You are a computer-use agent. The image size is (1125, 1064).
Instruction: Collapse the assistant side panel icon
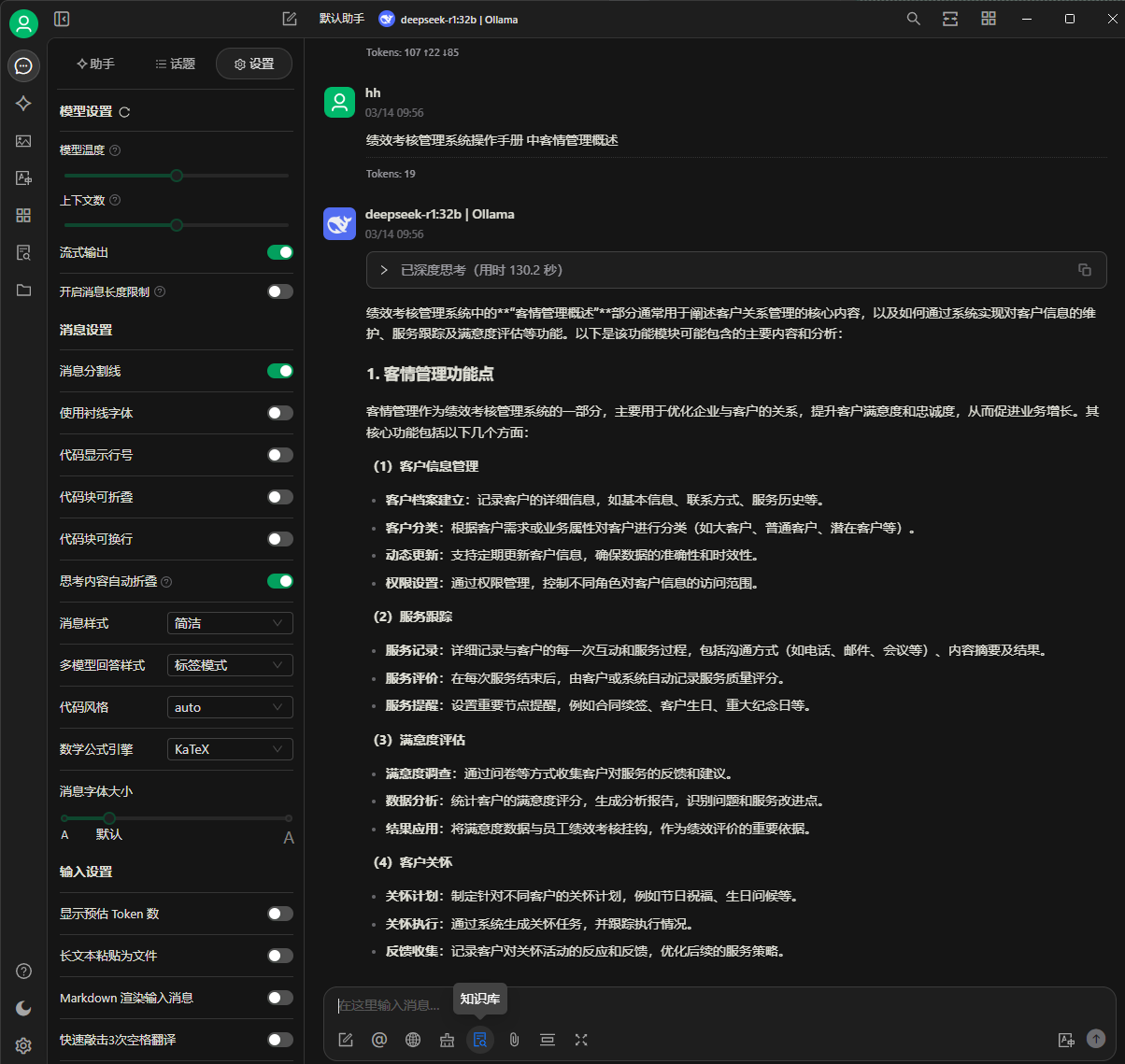(x=63, y=19)
